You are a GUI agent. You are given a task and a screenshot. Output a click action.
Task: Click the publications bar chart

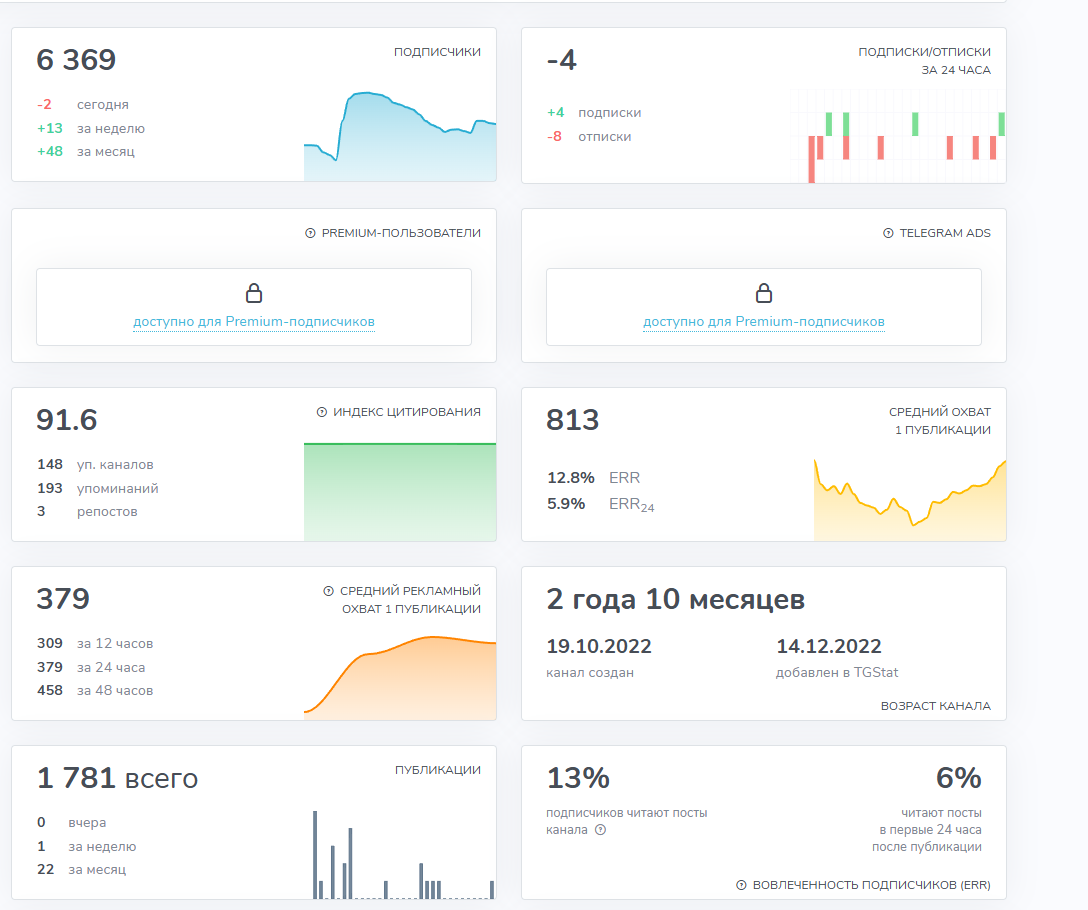click(404, 854)
